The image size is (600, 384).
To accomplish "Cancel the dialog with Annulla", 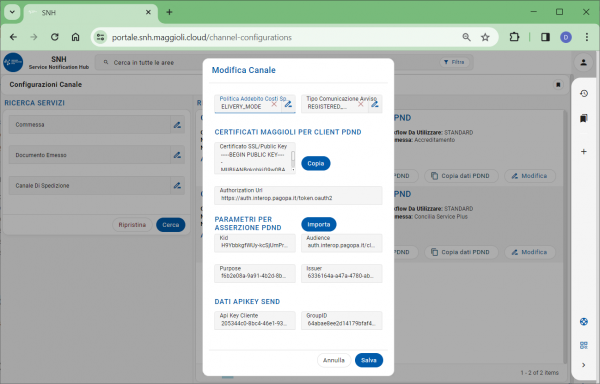I will pyautogui.click(x=334, y=360).
